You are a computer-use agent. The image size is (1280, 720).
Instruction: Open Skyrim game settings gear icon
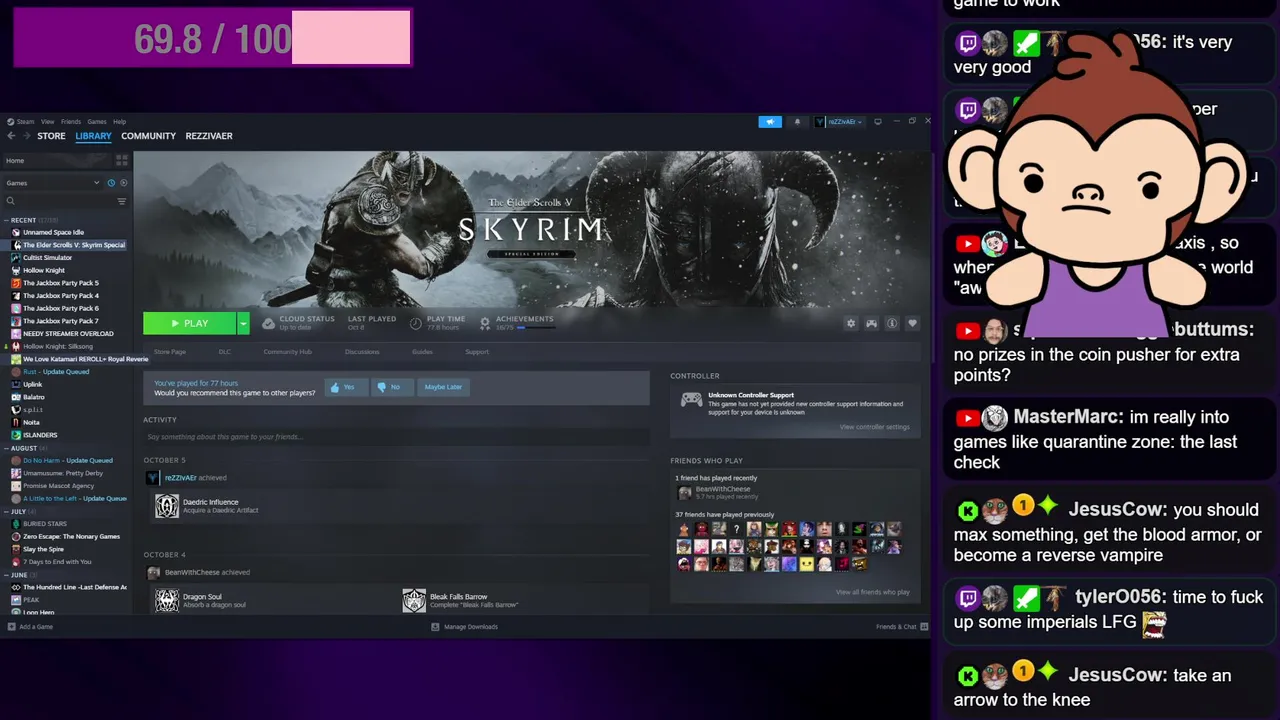851,324
